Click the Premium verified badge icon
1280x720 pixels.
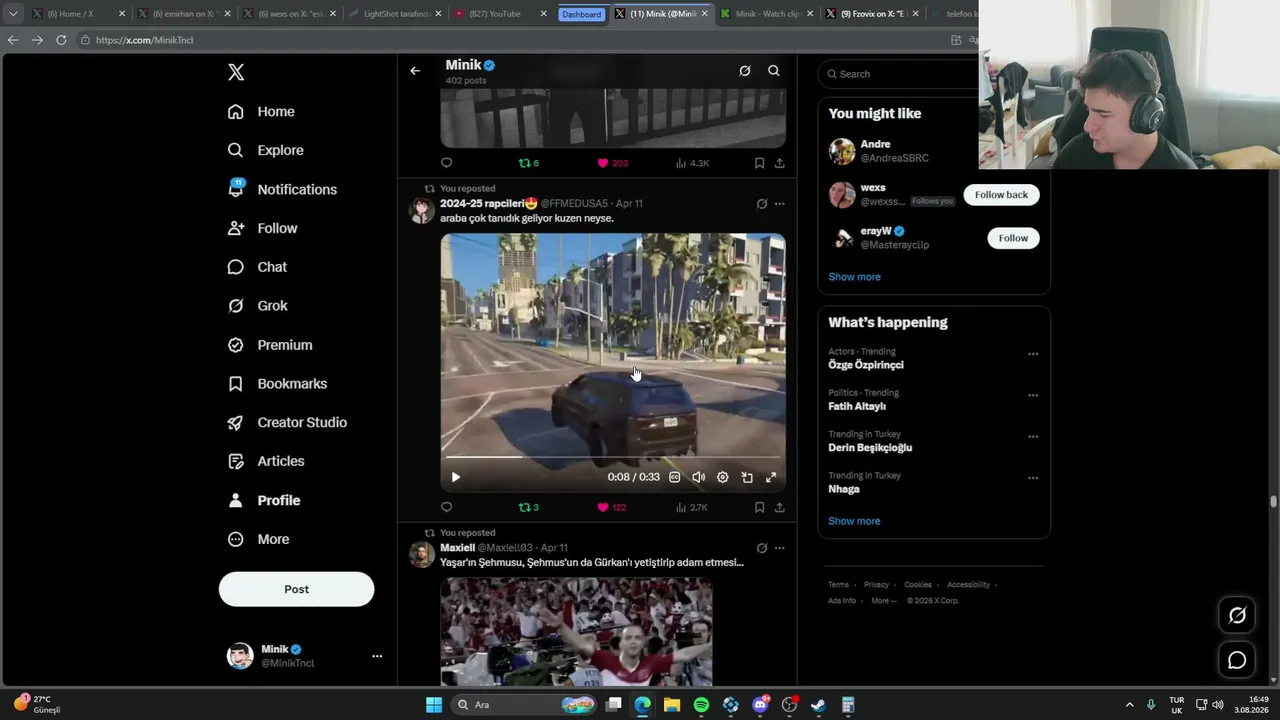click(x=236, y=345)
